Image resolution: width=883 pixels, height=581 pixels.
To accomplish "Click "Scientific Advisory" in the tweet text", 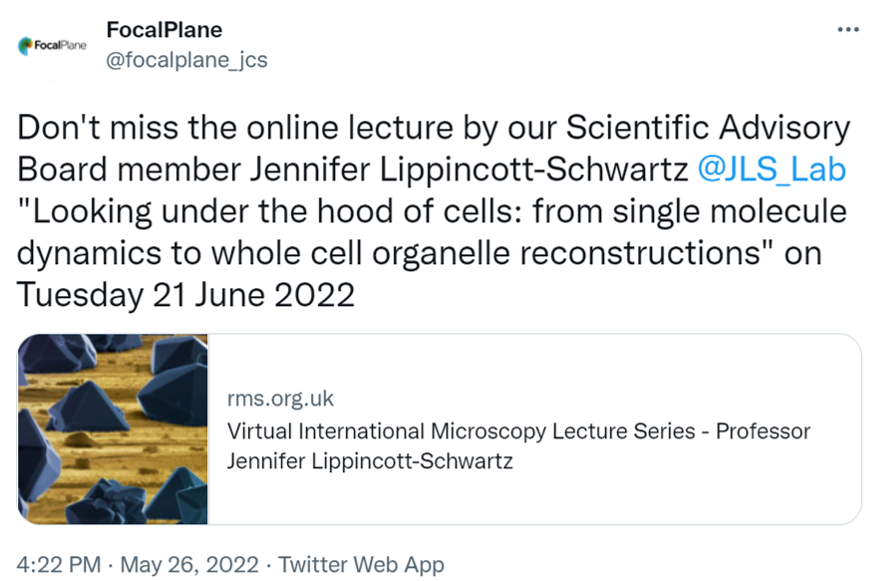I will pyautogui.click(x=709, y=129).
